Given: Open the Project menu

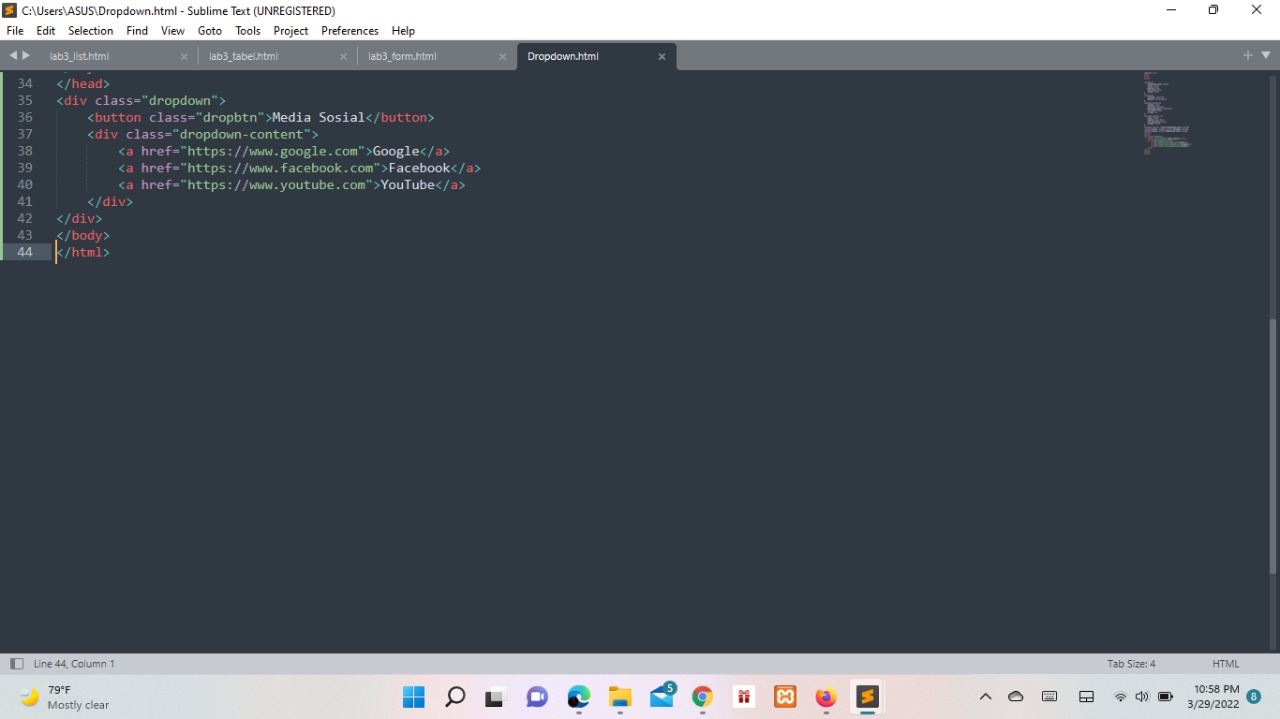Looking at the screenshot, I should click(291, 31).
